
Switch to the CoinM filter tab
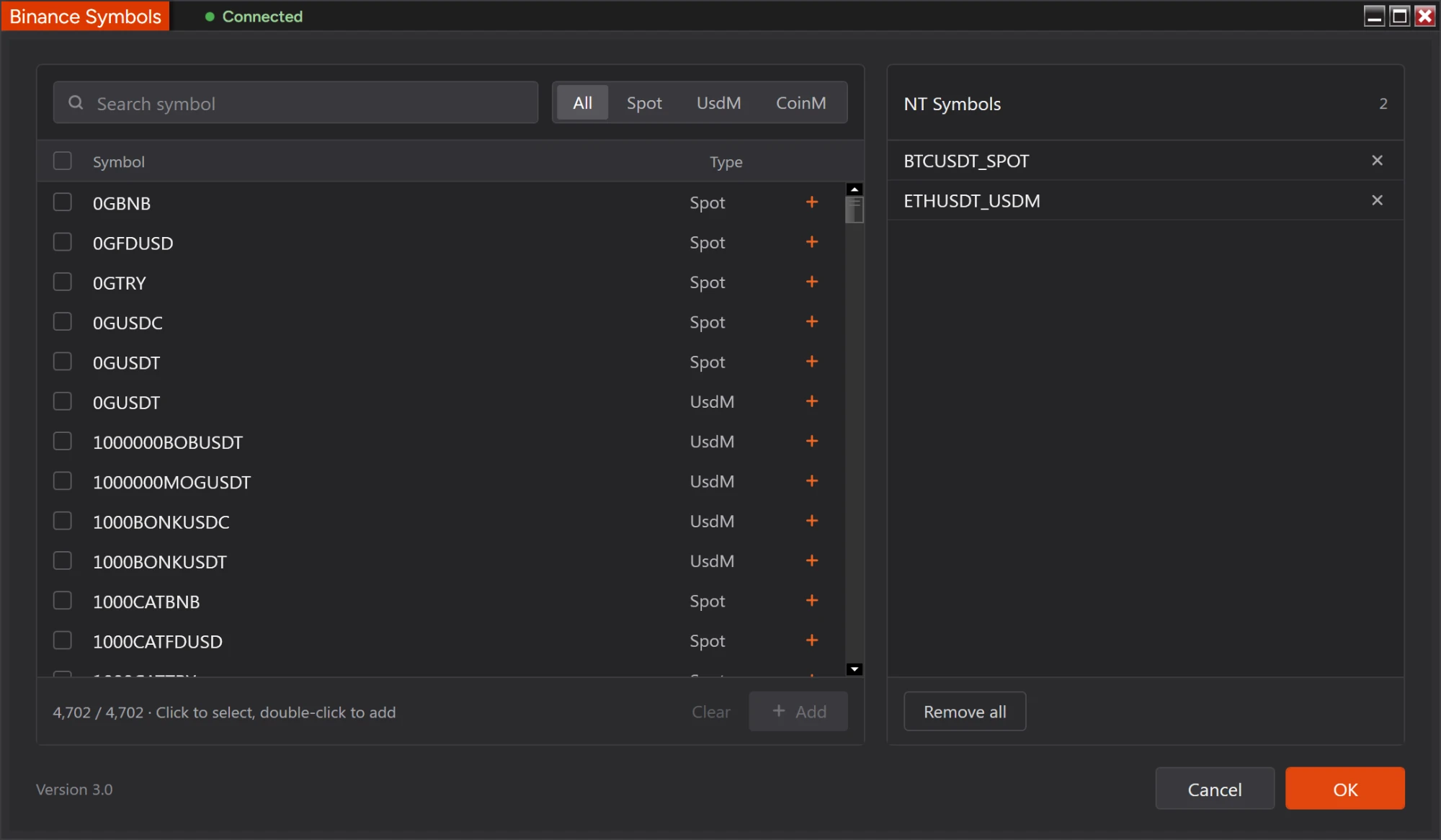[x=800, y=103]
